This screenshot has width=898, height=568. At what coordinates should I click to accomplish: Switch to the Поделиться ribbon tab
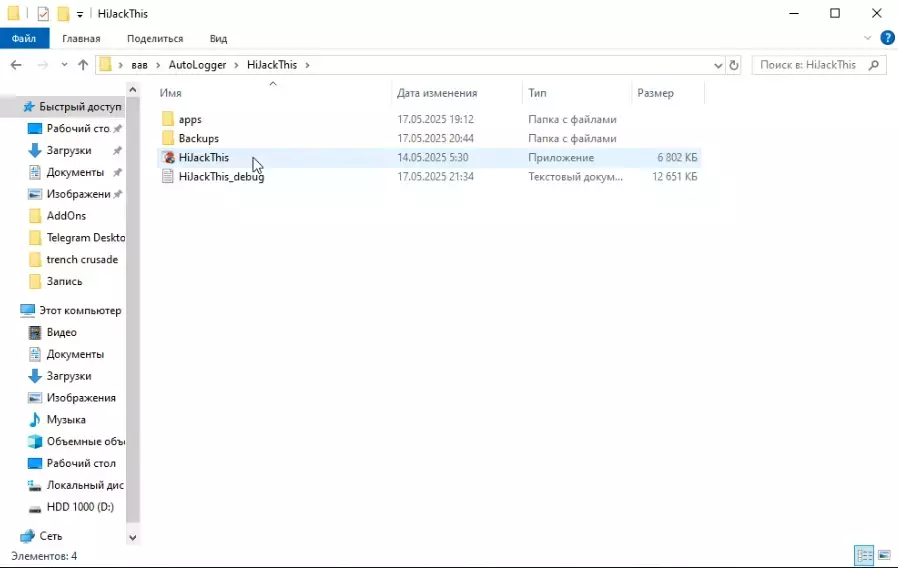[155, 38]
